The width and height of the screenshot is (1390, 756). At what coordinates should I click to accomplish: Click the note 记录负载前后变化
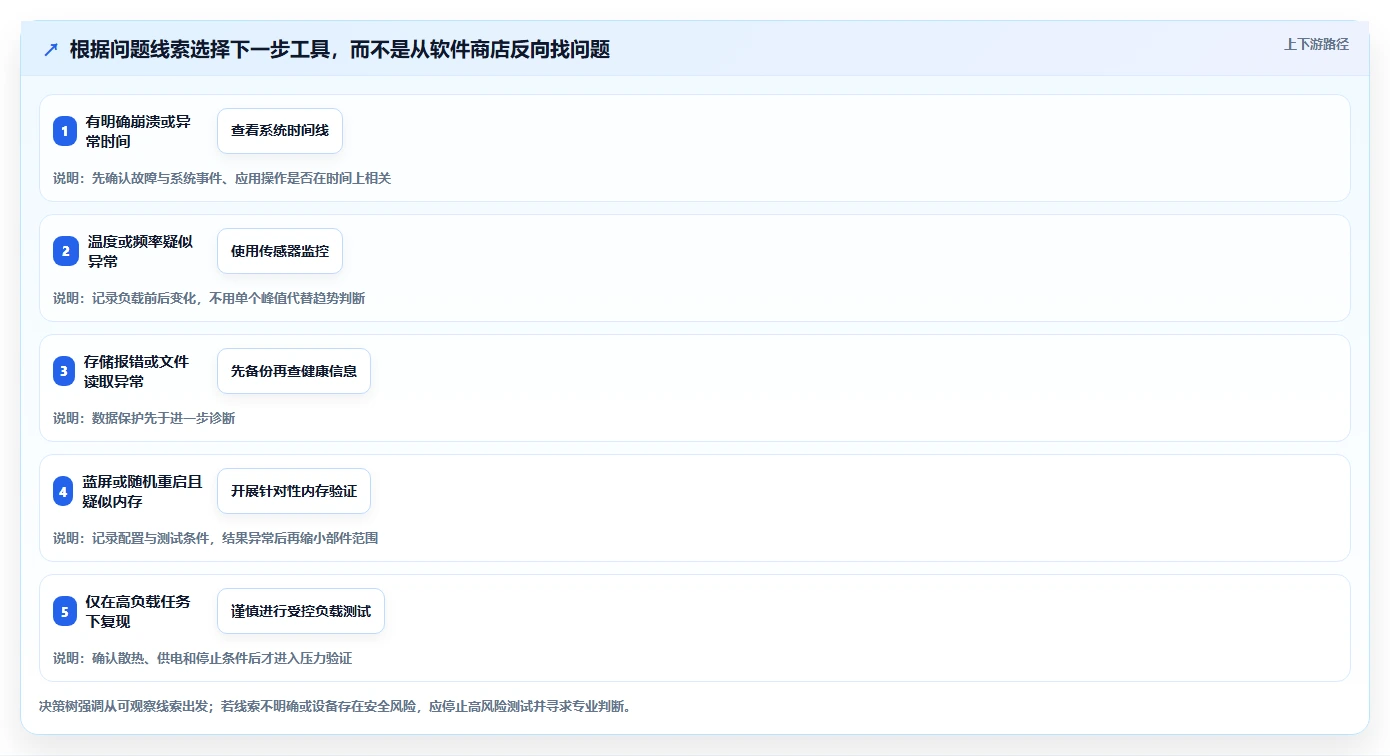(144, 298)
